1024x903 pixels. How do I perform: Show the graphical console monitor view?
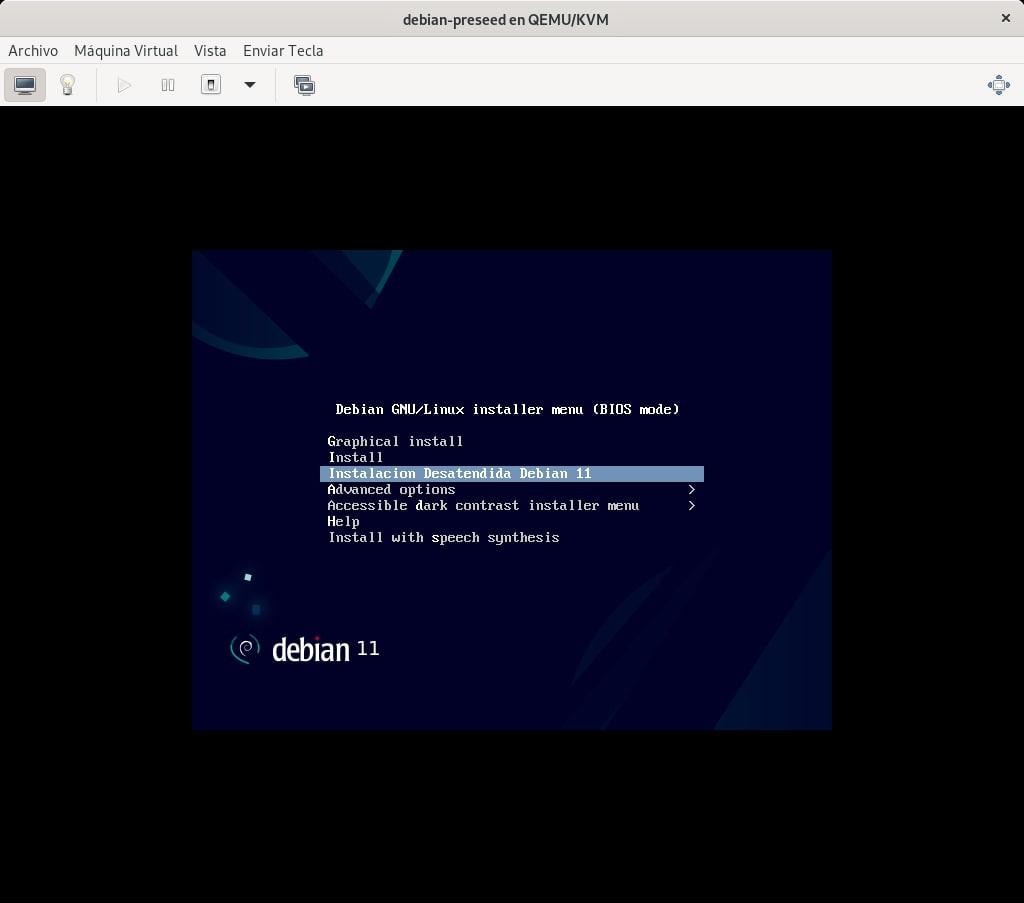click(25, 85)
